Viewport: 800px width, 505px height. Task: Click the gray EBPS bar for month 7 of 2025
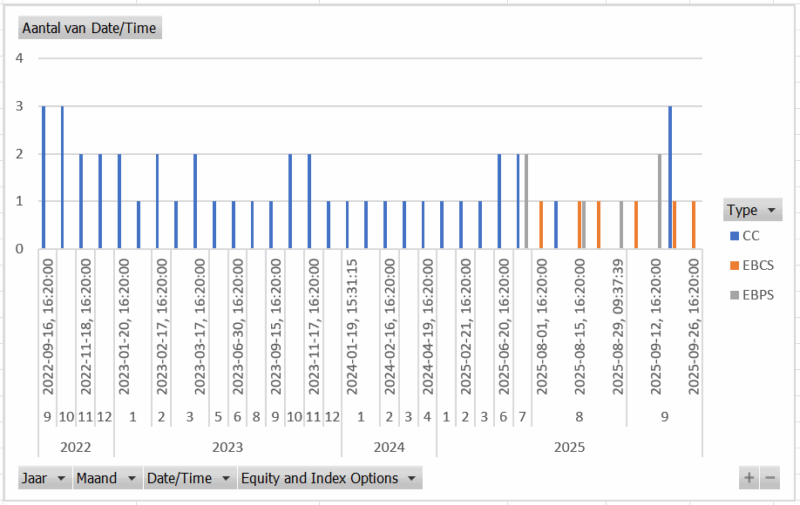[526, 200]
